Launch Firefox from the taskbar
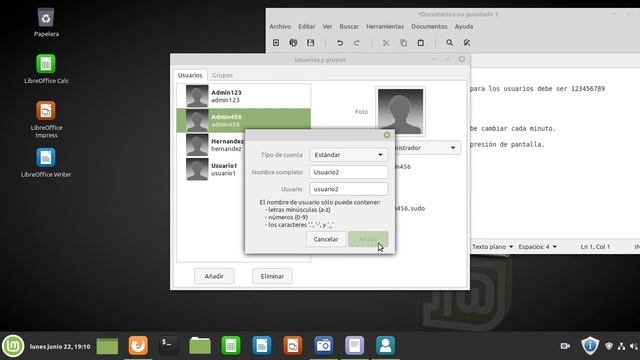 138,346
